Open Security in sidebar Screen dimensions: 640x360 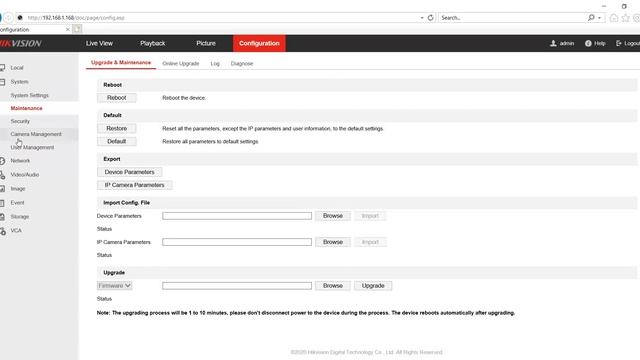pyautogui.click(x=20, y=121)
